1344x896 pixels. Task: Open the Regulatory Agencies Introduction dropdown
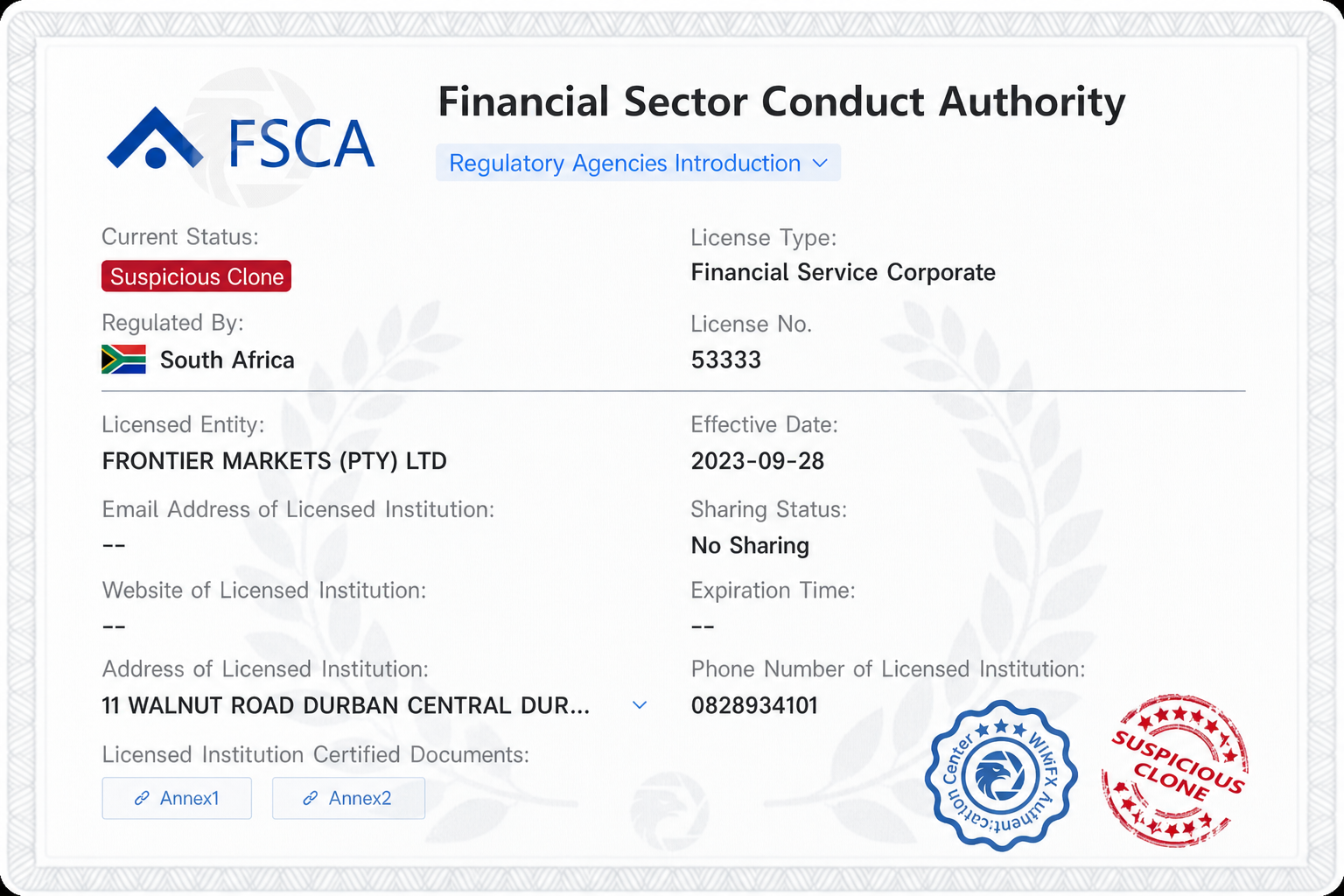coord(638,163)
